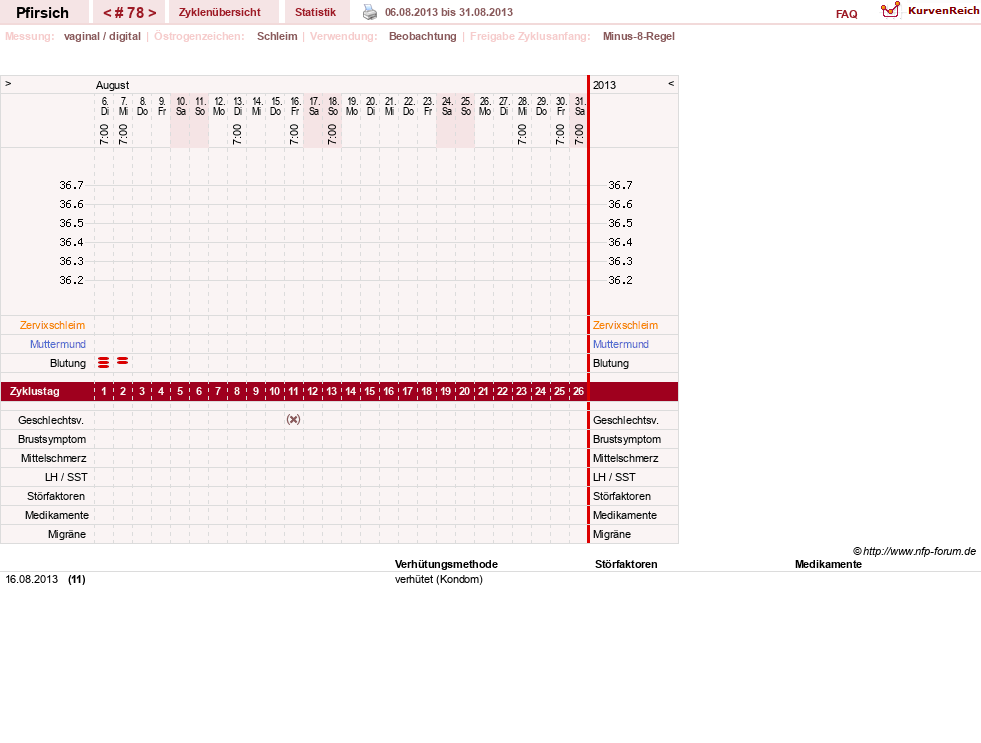Click right Zervixschleim label

626,325
